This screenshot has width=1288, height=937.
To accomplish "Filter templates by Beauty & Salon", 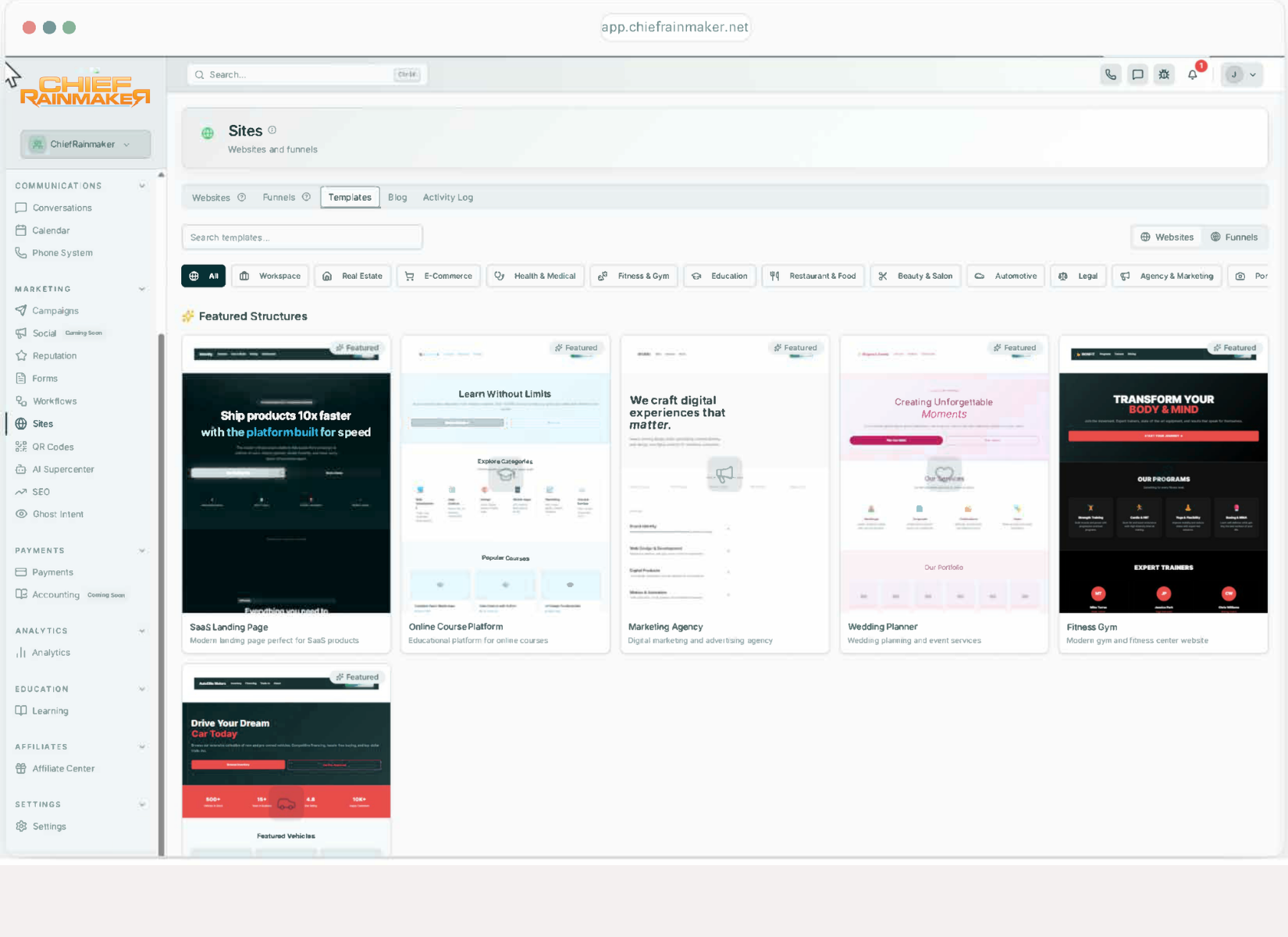I will point(916,276).
